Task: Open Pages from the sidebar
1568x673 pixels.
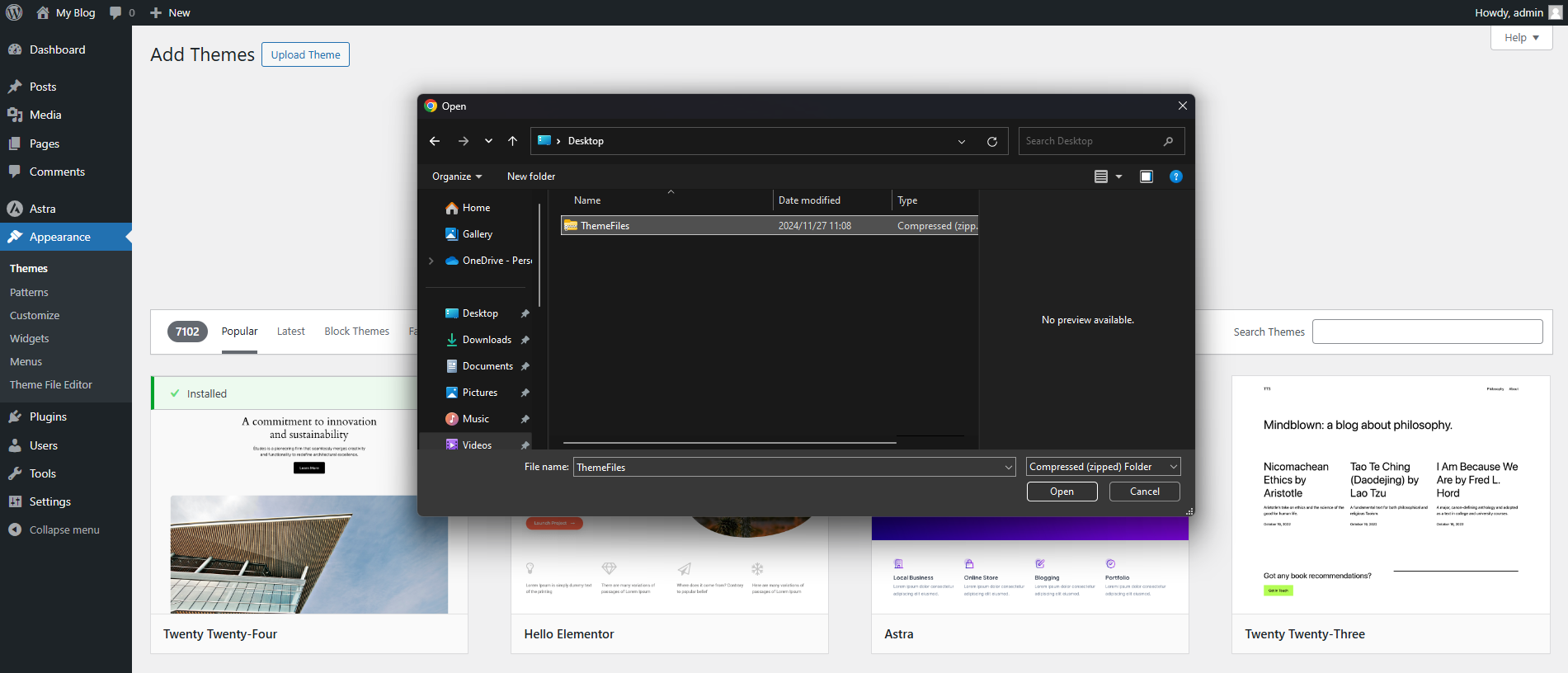Action: (x=45, y=144)
